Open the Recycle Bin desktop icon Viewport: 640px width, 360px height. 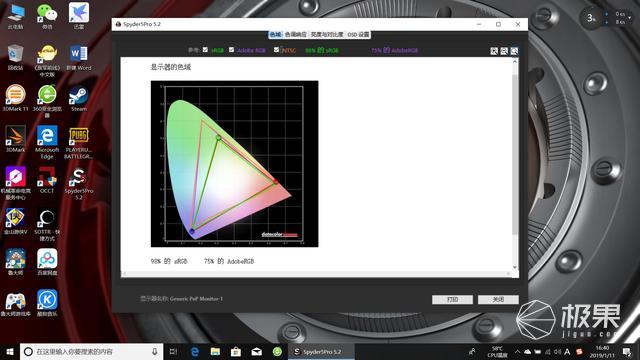pos(16,57)
